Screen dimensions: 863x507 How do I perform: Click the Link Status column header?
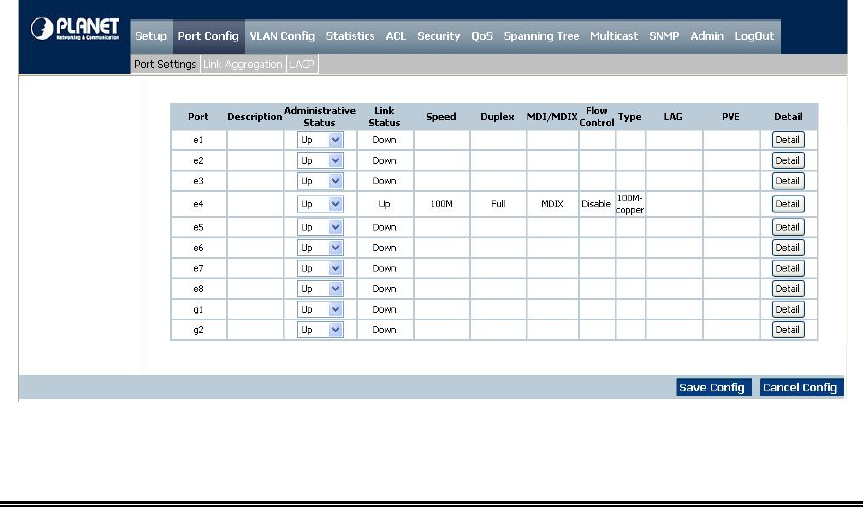coord(384,117)
